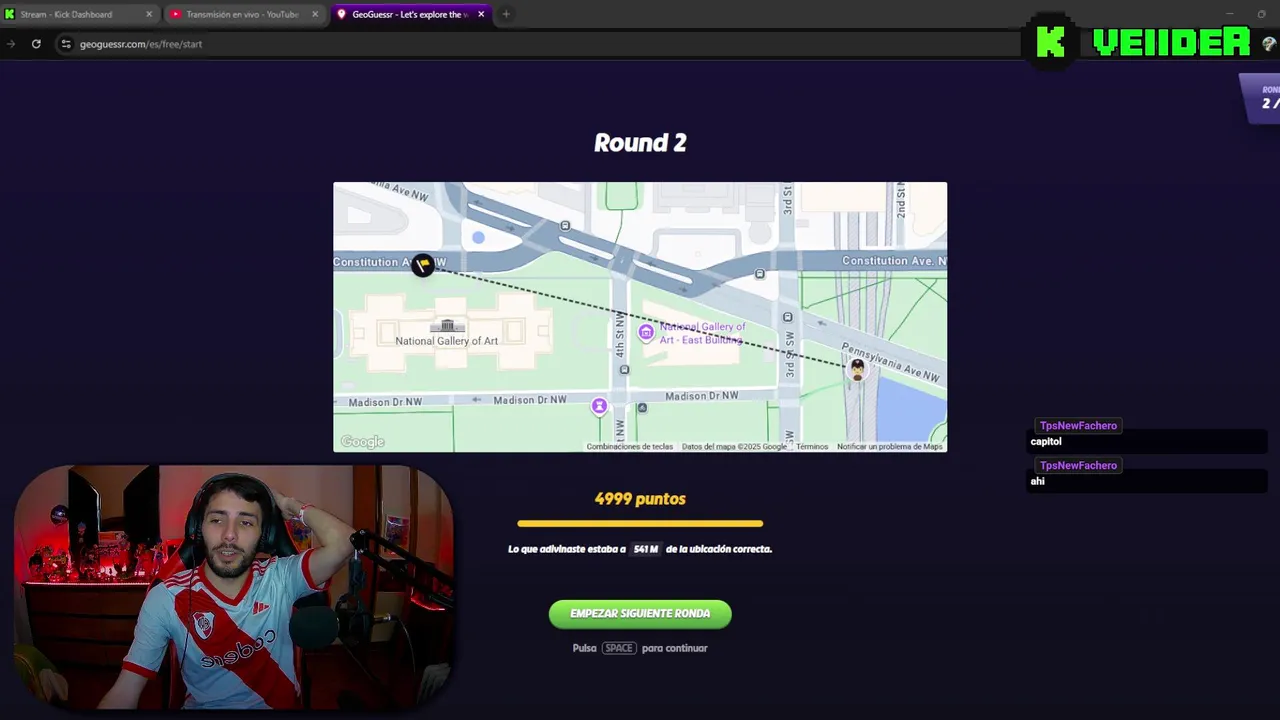Close the YouTube Transmisión en vivo tab
The image size is (1280, 720).
pos(315,14)
